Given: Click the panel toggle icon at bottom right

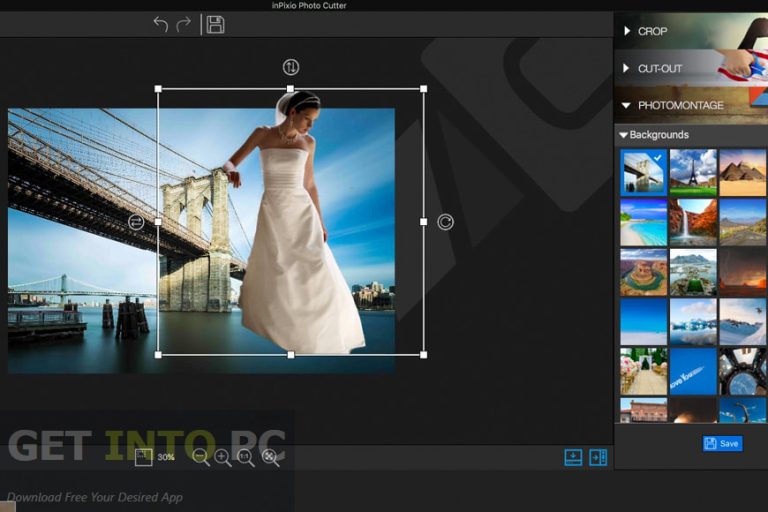Looking at the screenshot, I should (598, 457).
